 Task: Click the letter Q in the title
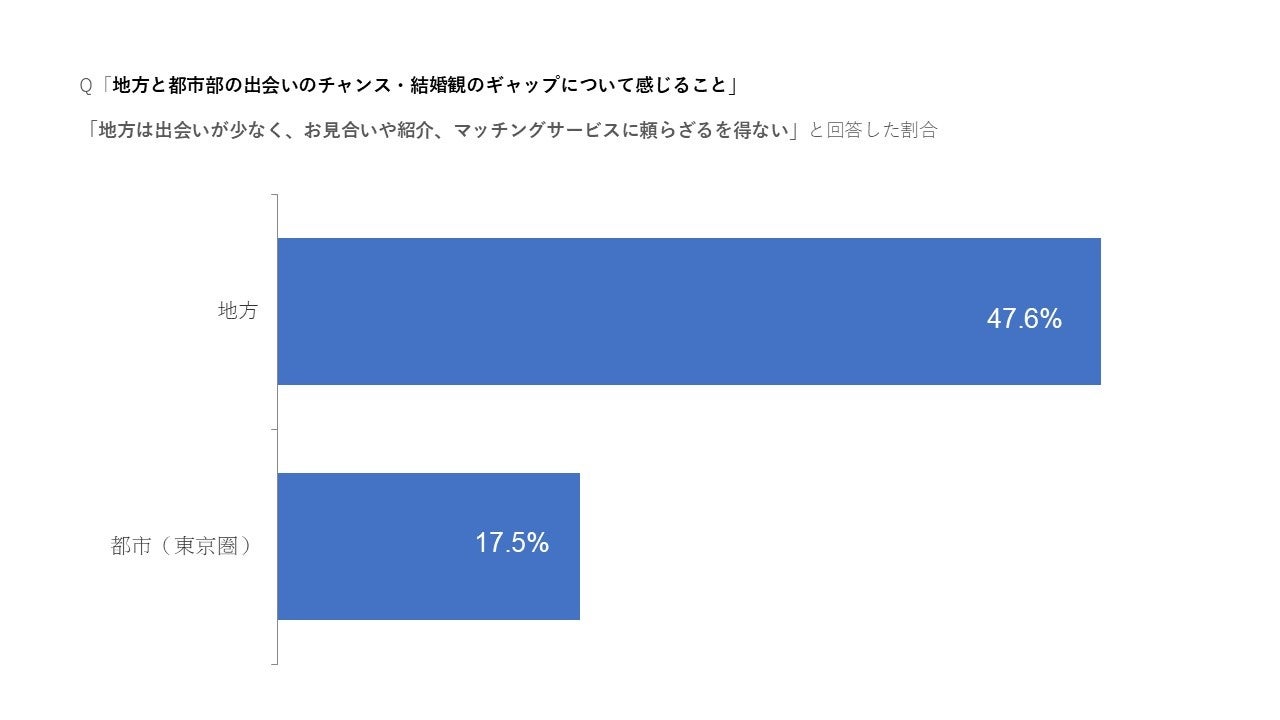pos(85,87)
